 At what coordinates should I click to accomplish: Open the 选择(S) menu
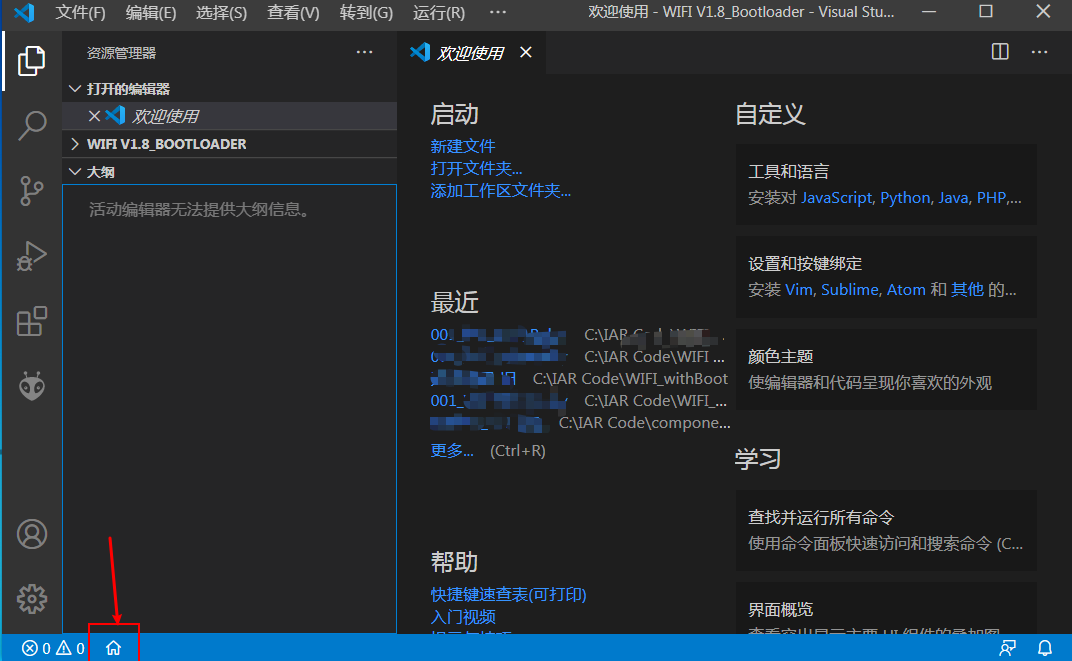pyautogui.click(x=222, y=12)
